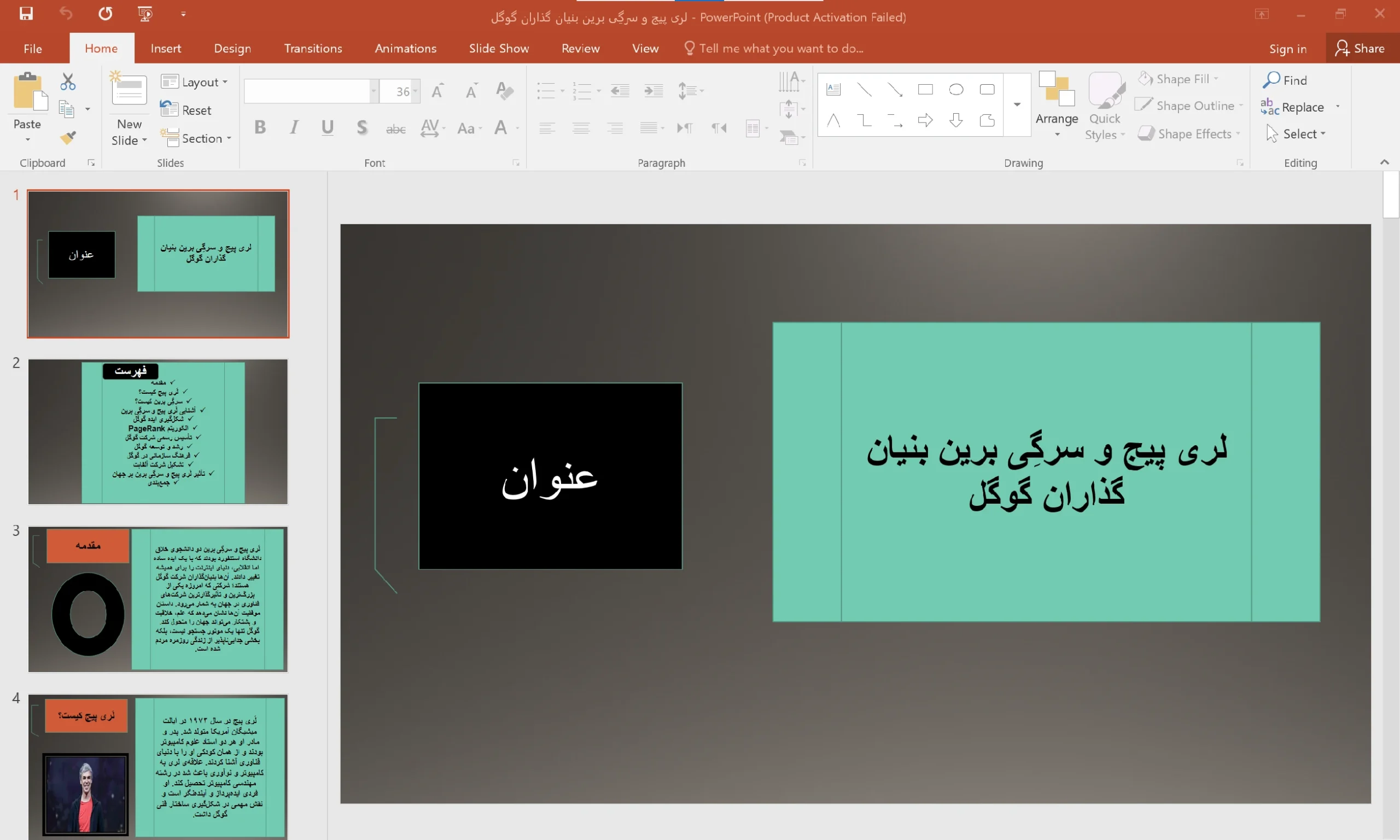This screenshot has width=1400, height=840.
Task: Toggle Strikethrough formatting
Action: (395, 129)
